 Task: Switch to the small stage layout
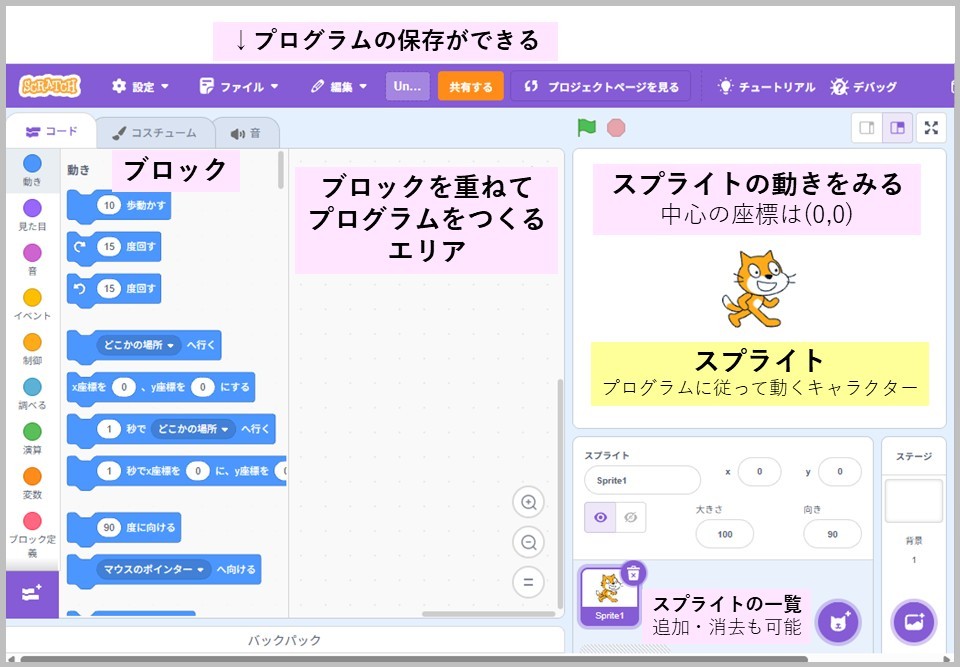pyautogui.click(x=867, y=128)
